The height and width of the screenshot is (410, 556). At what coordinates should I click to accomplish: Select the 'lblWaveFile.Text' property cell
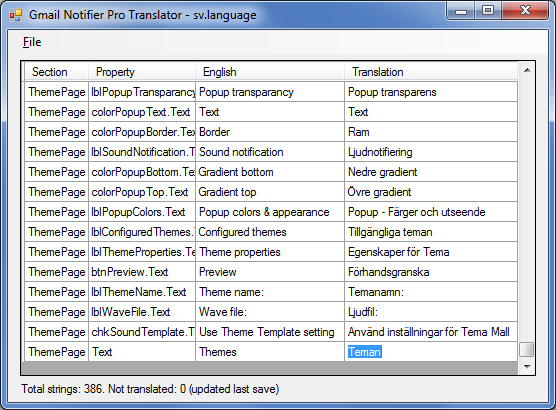[142, 312]
